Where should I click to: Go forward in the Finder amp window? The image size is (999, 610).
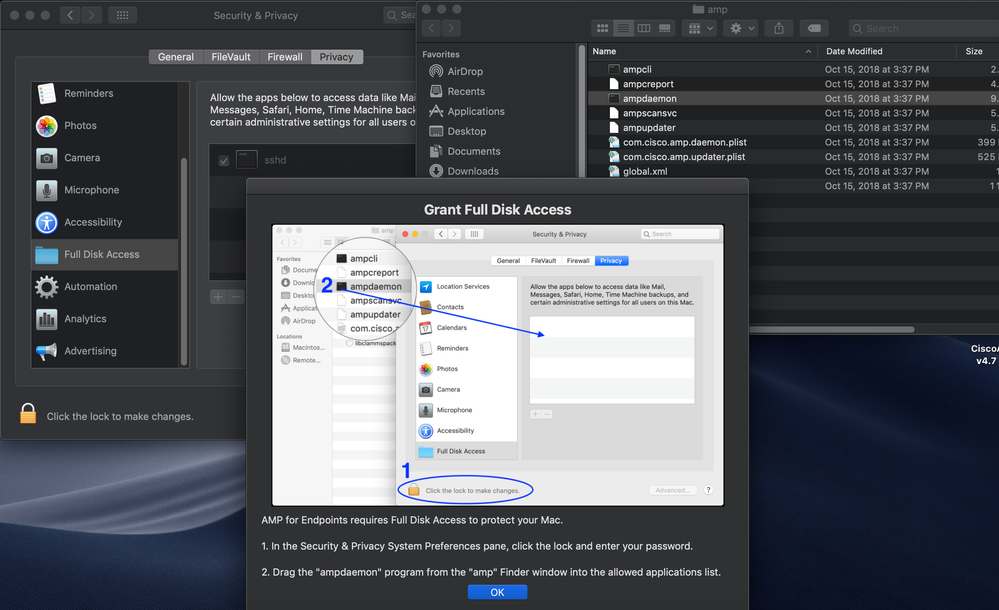coord(451,28)
